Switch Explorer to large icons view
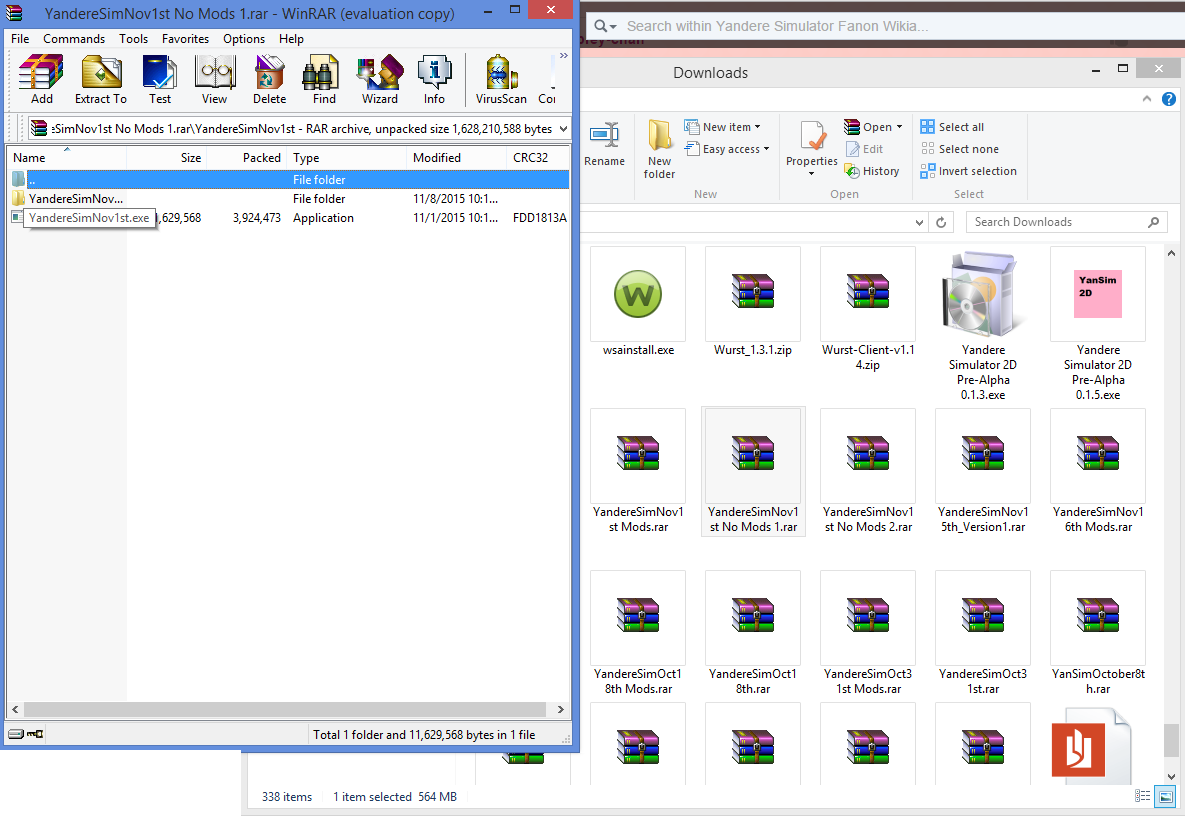 [x=1165, y=796]
